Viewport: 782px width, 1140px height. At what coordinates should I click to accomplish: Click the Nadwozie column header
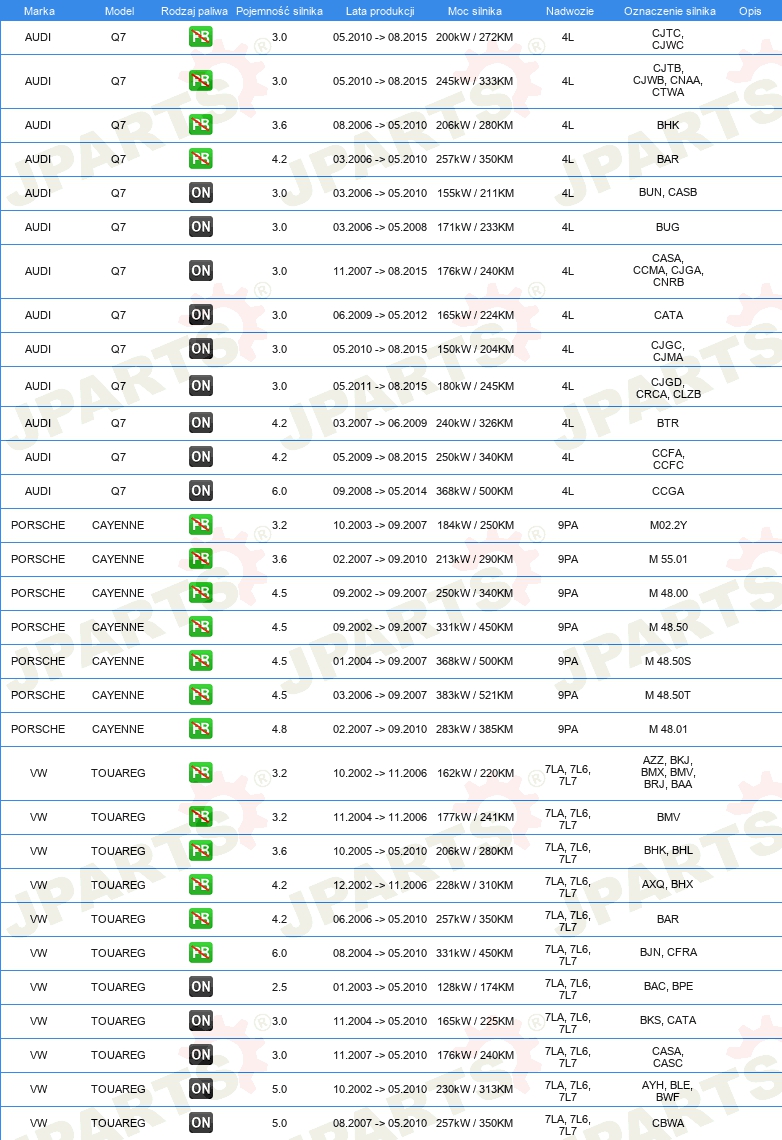569,11
